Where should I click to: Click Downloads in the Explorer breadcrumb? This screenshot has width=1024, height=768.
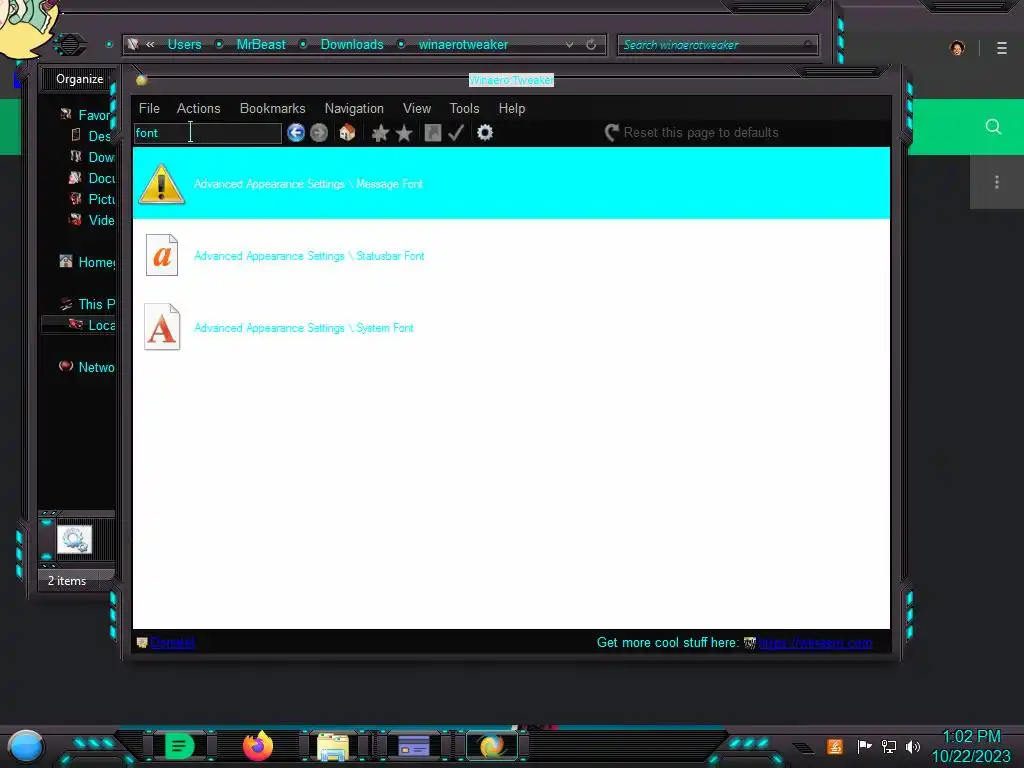[351, 44]
